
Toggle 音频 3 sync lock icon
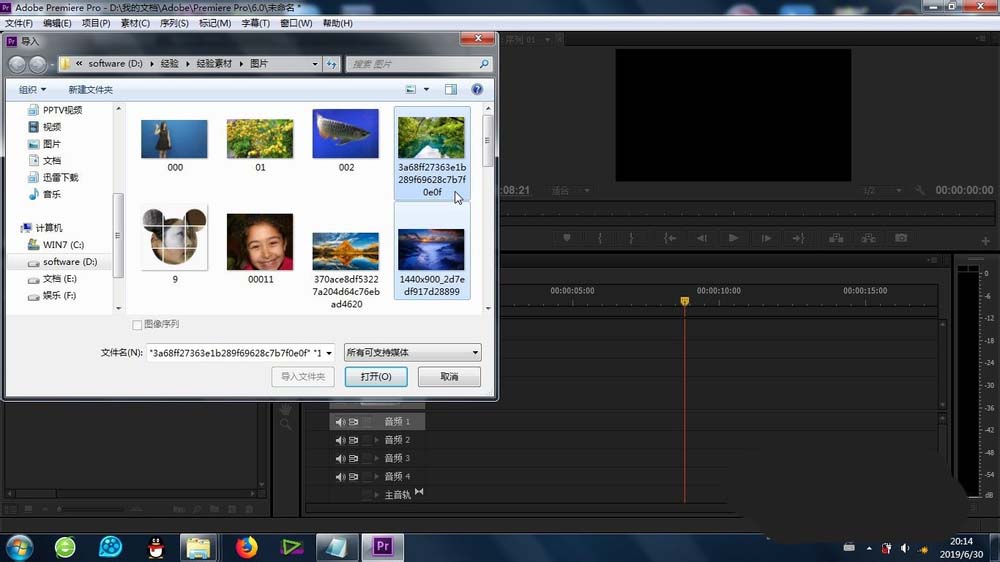[353, 459]
